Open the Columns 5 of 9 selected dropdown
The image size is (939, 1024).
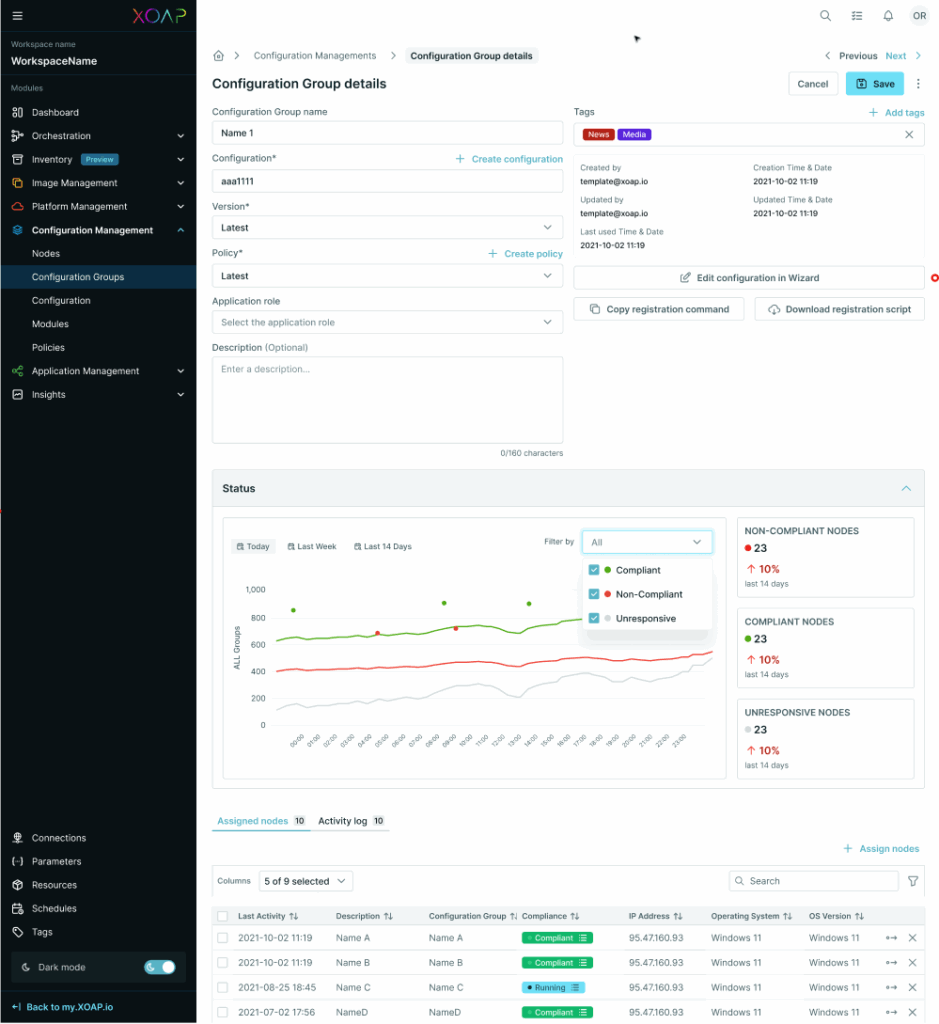(x=305, y=881)
